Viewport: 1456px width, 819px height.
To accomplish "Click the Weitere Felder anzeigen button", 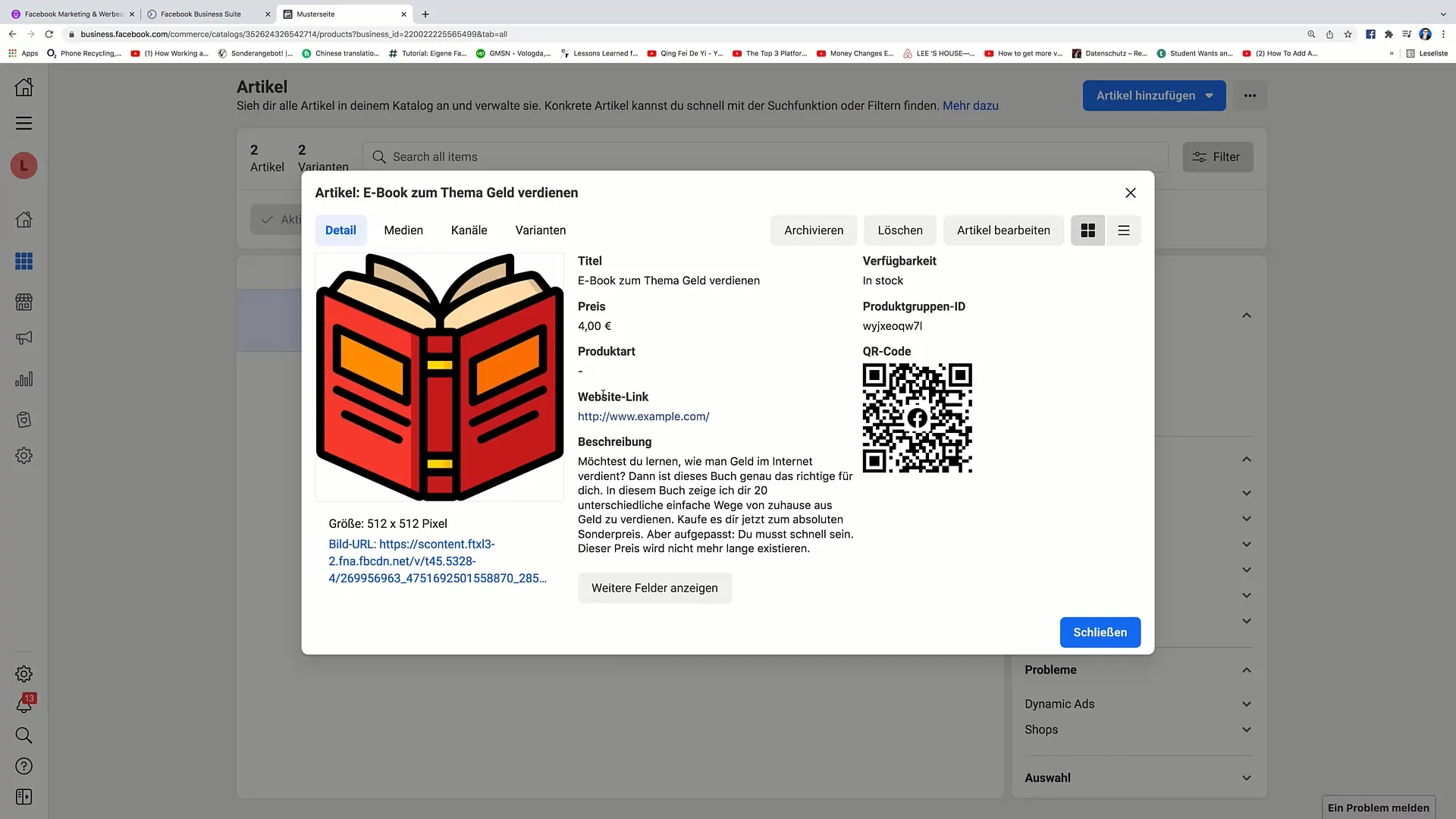I will (x=655, y=588).
